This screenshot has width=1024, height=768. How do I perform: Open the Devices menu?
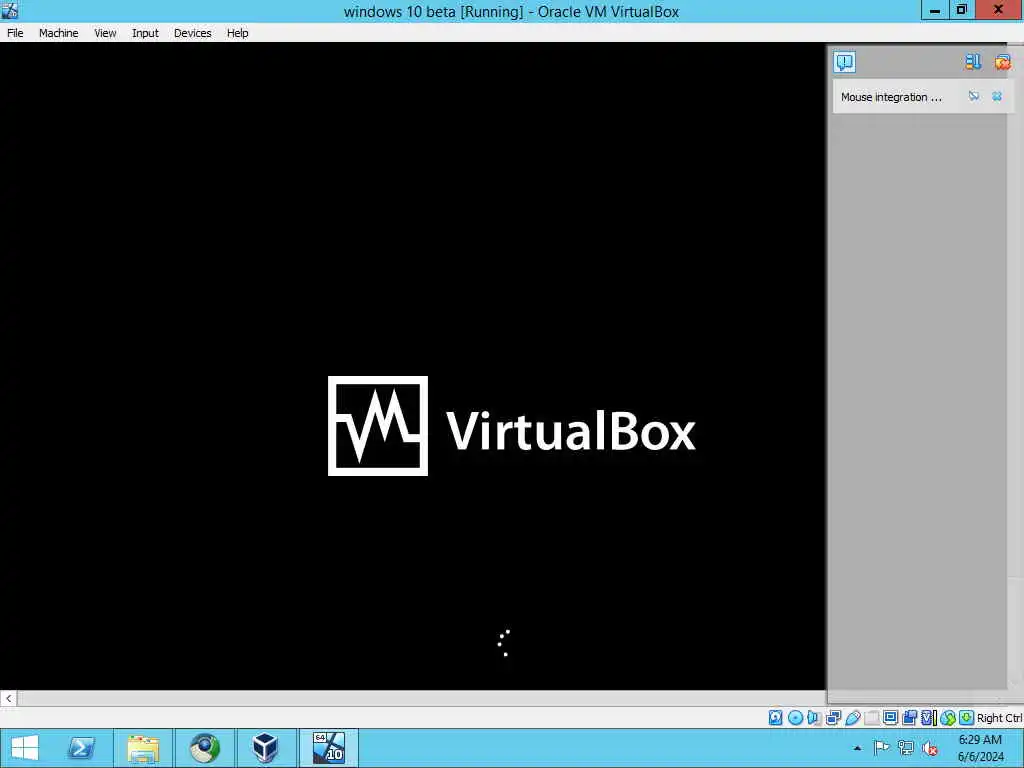pos(192,33)
